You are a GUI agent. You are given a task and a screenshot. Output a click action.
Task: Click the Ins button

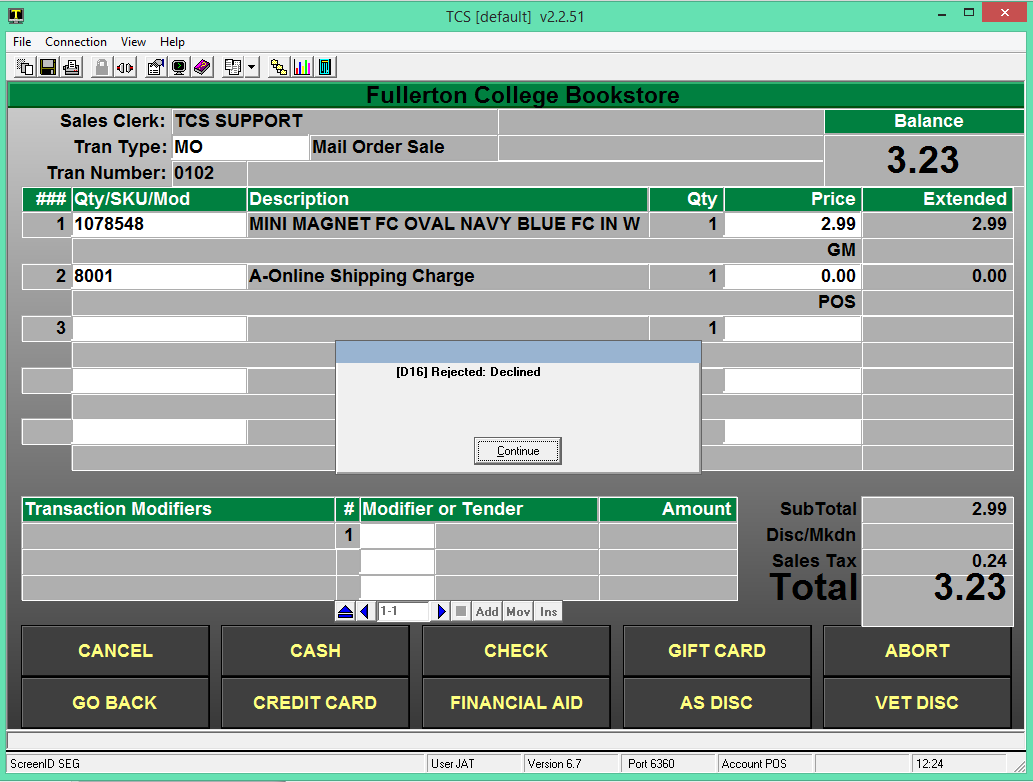click(x=549, y=611)
